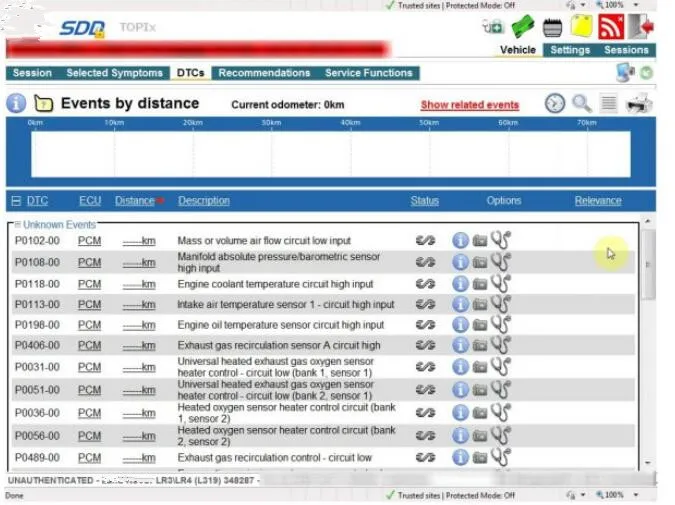
Task: Click scroll up arrow of DTC list
Action: (648, 221)
